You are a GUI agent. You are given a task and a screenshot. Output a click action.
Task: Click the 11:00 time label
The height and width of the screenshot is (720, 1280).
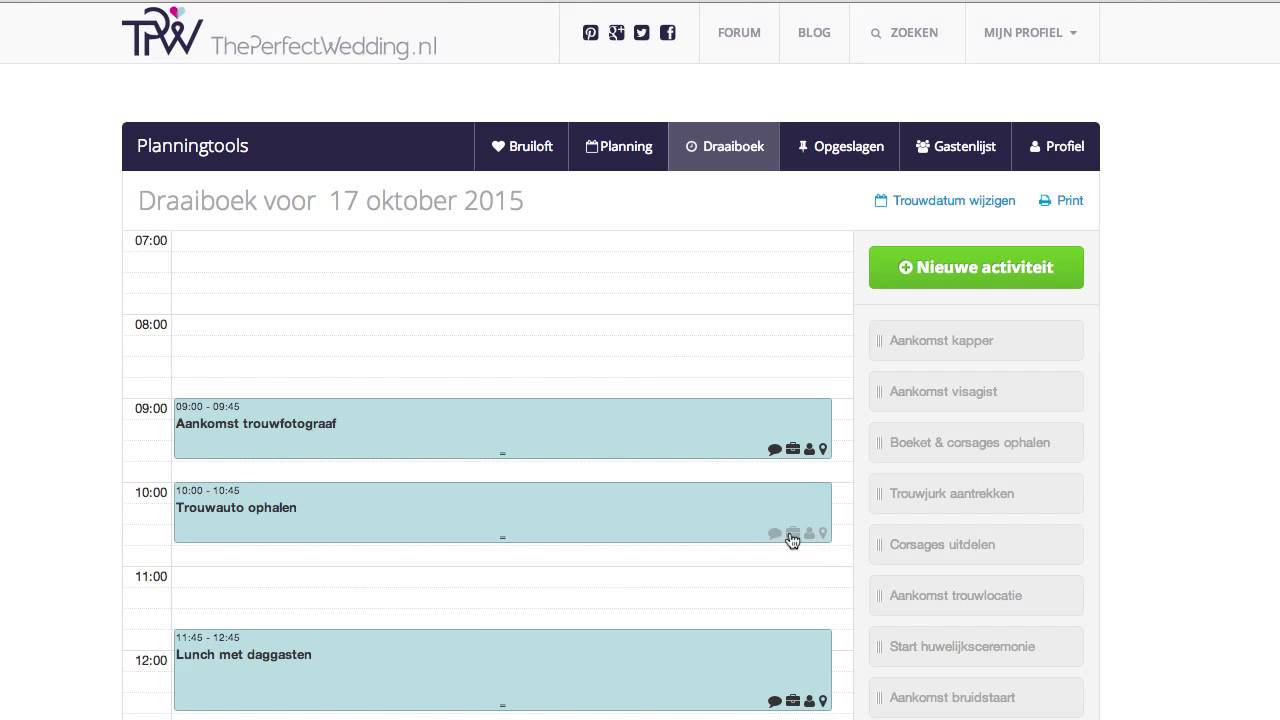(151, 577)
